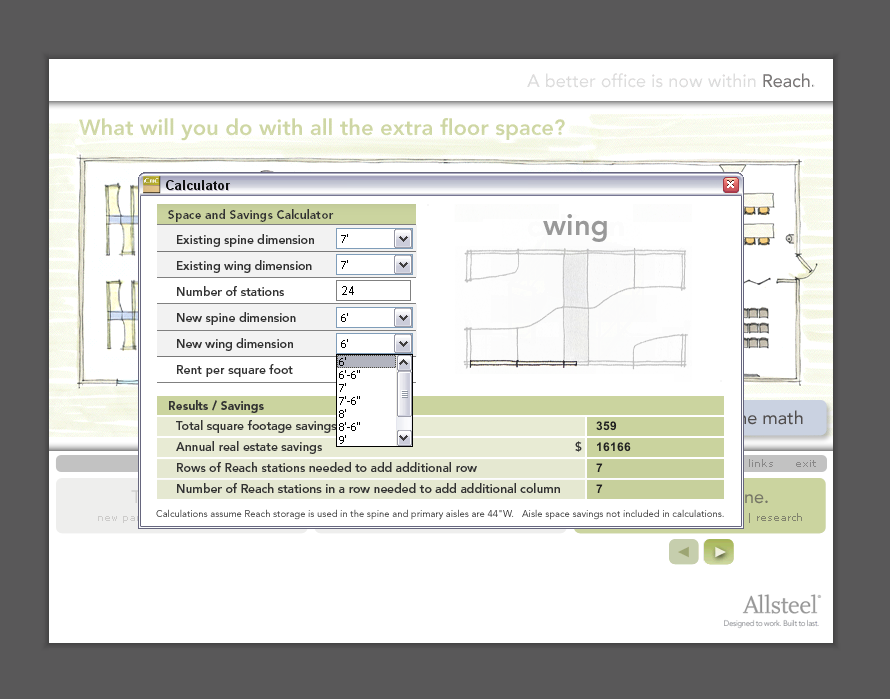Open Existing spine dimension dropdown
Image resolution: width=890 pixels, height=699 pixels.
[x=403, y=239]
